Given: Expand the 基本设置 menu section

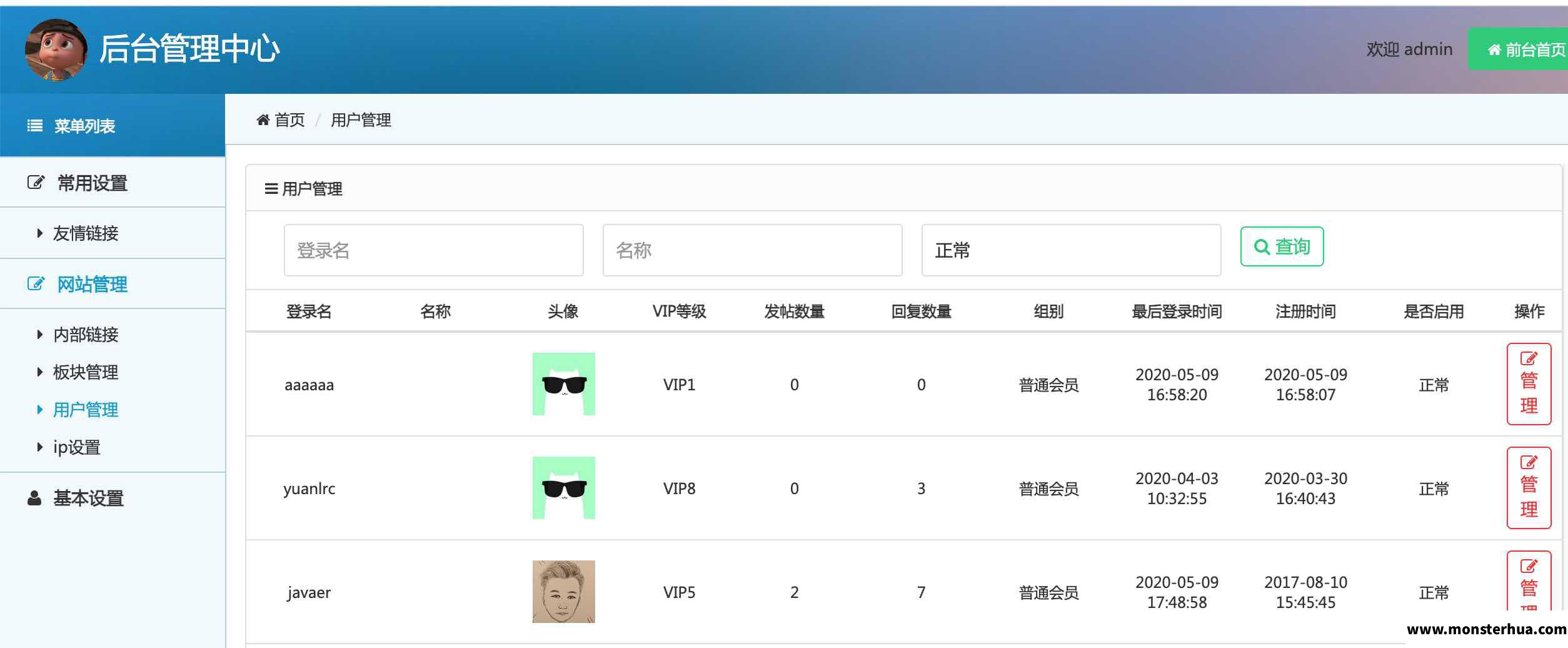Looking at the screenshot, I should (113, 498).
